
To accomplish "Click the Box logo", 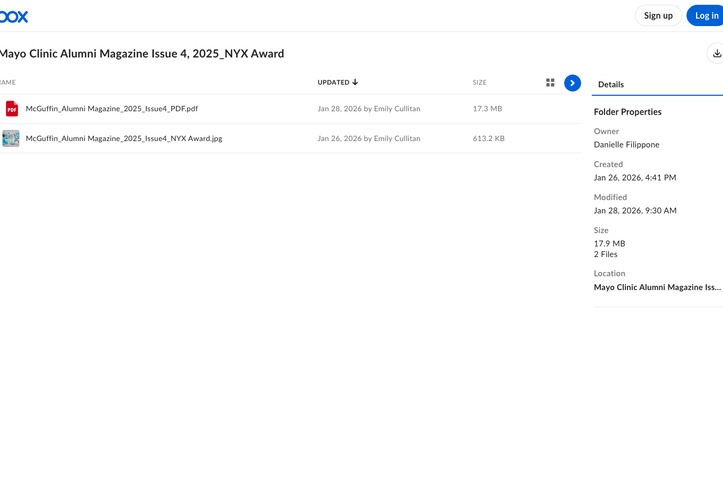I will click(x=13, y=17).
